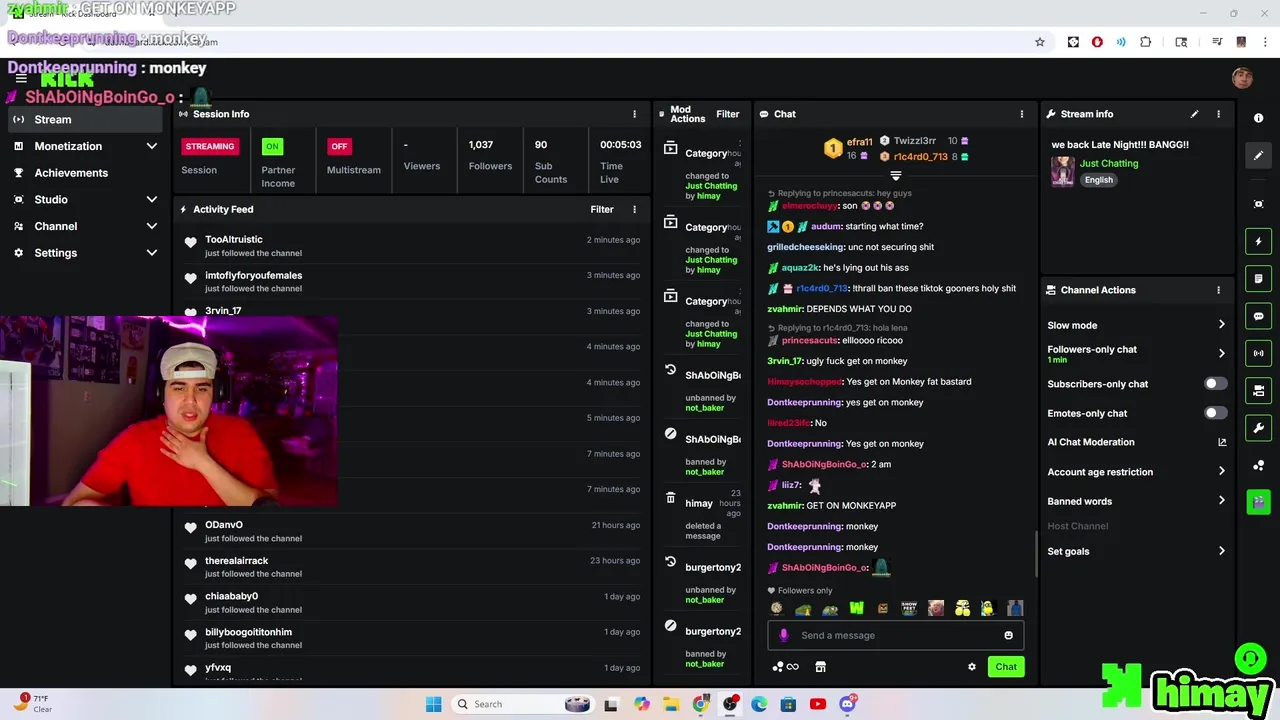Open File Explorer from taskbar
The height and width of the screenshot is (720, 1280).
(x=671, y=704)
